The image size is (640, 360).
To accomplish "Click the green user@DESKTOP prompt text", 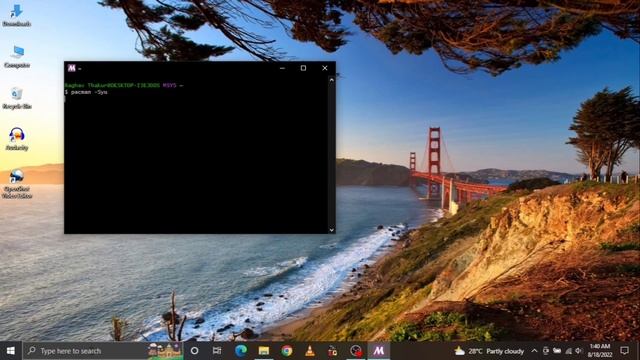I will click(112, 85).
